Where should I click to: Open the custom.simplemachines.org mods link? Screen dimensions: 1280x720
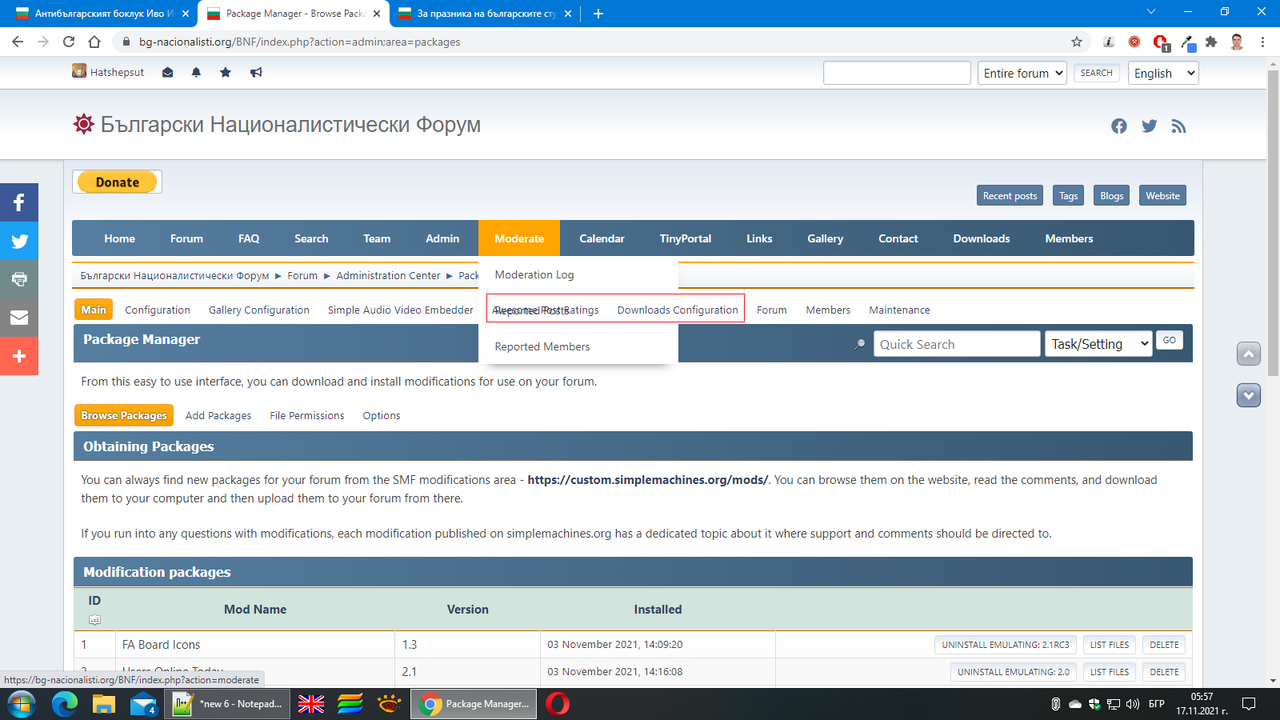648,480
